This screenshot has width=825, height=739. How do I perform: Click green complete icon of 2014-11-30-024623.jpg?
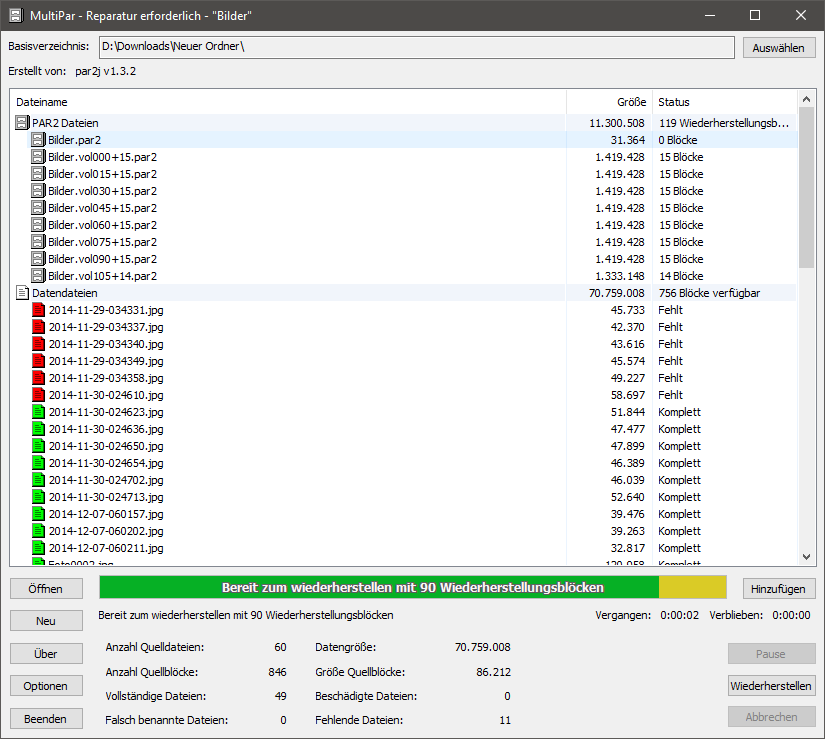point(38,412)
